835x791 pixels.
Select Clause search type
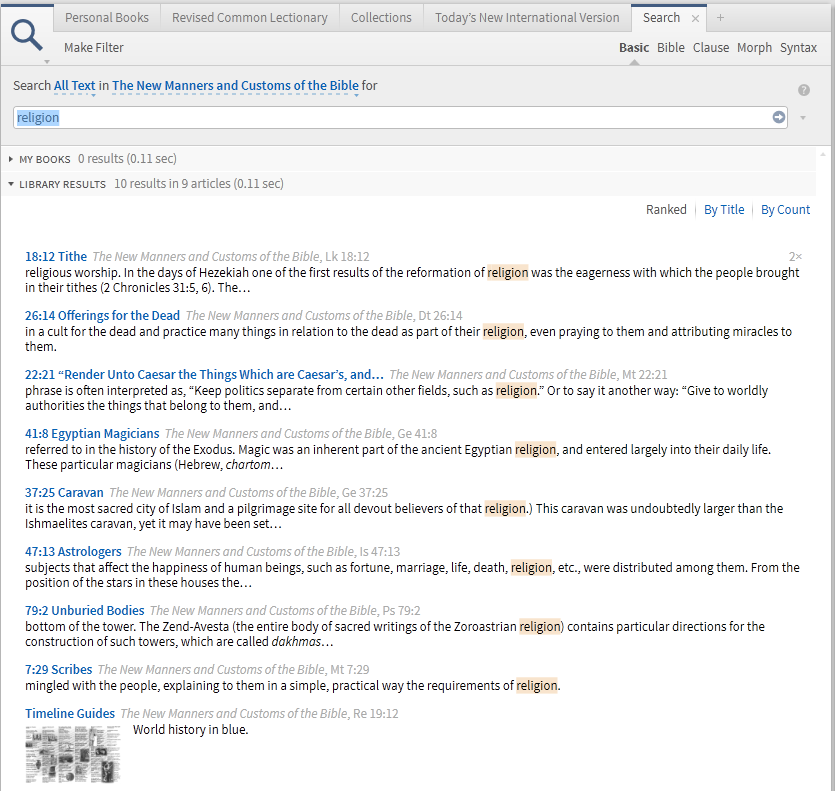pos(711,48)
